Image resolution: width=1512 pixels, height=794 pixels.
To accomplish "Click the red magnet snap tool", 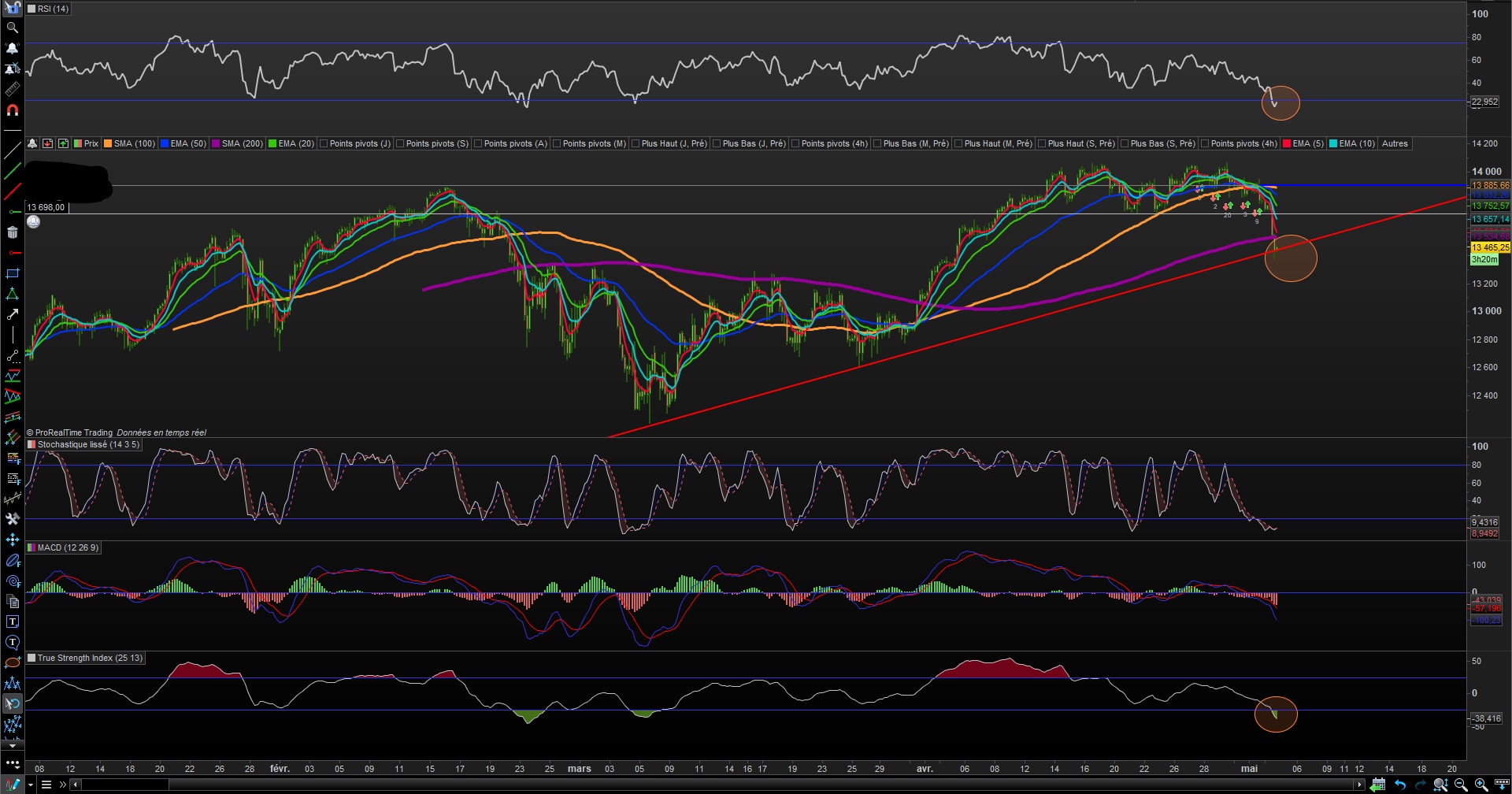I will click(x=12, y=110).
